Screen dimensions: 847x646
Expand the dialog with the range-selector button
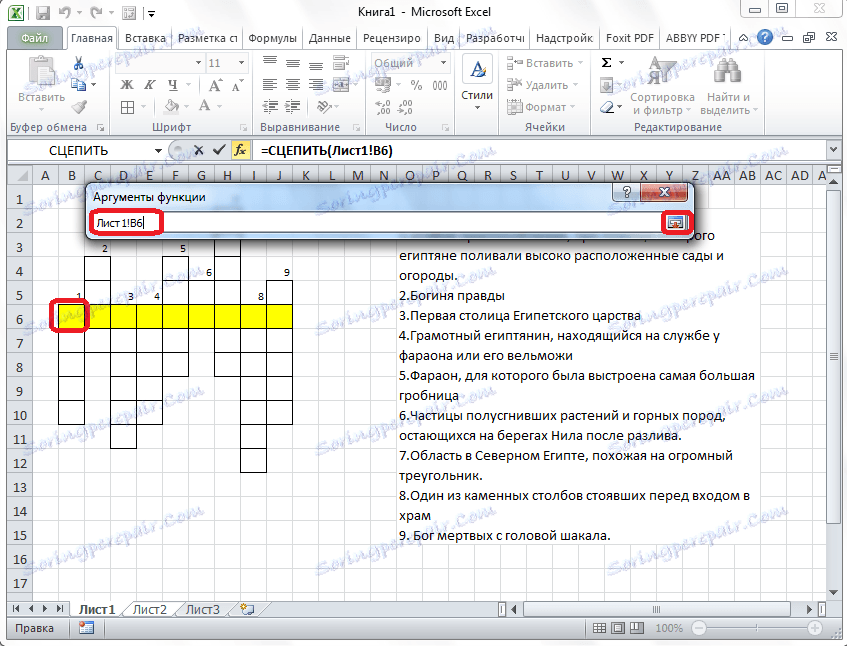[x=676, y=222]
